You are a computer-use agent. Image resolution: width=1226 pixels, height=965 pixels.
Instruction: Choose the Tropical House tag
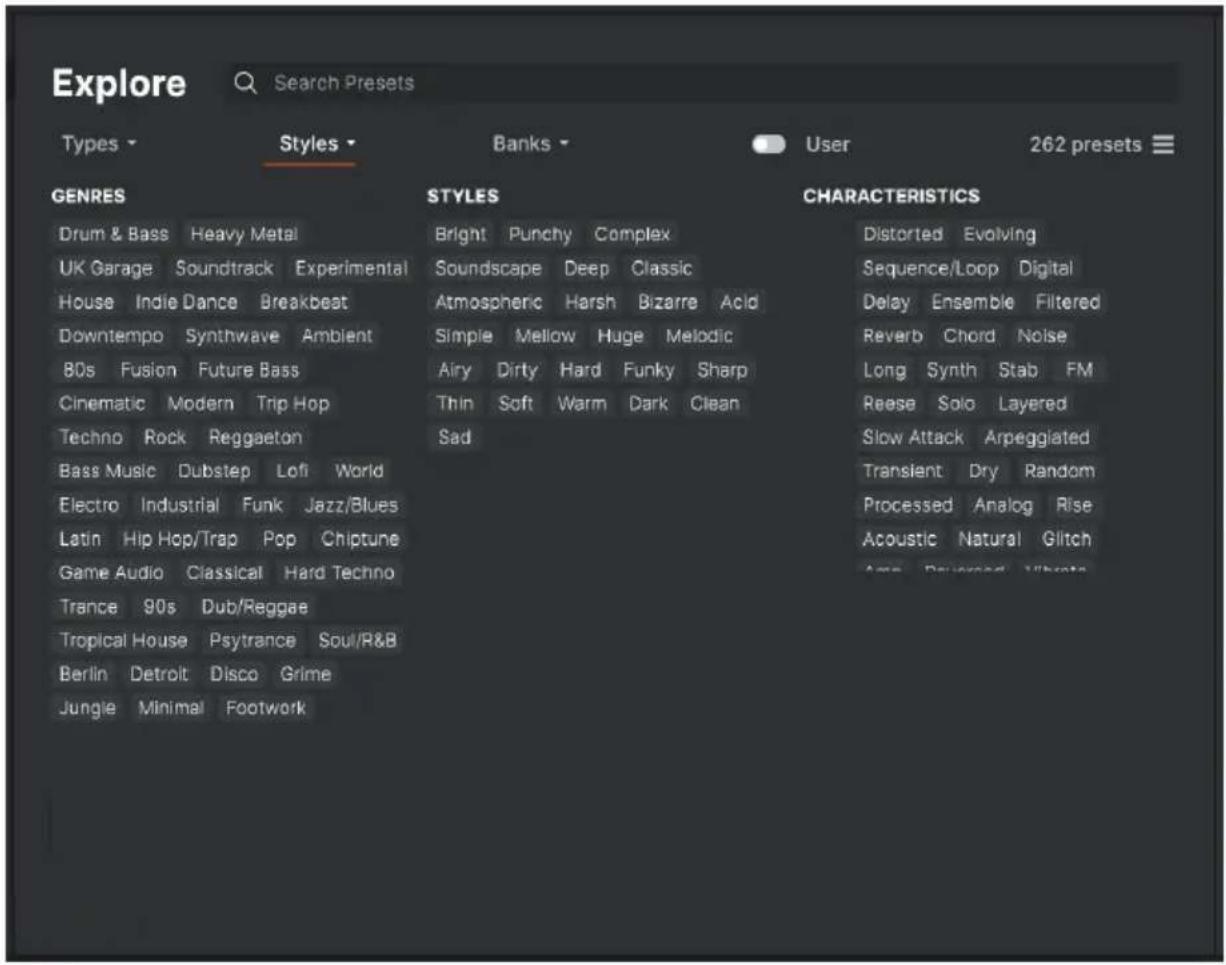click(x=123, y=640)
